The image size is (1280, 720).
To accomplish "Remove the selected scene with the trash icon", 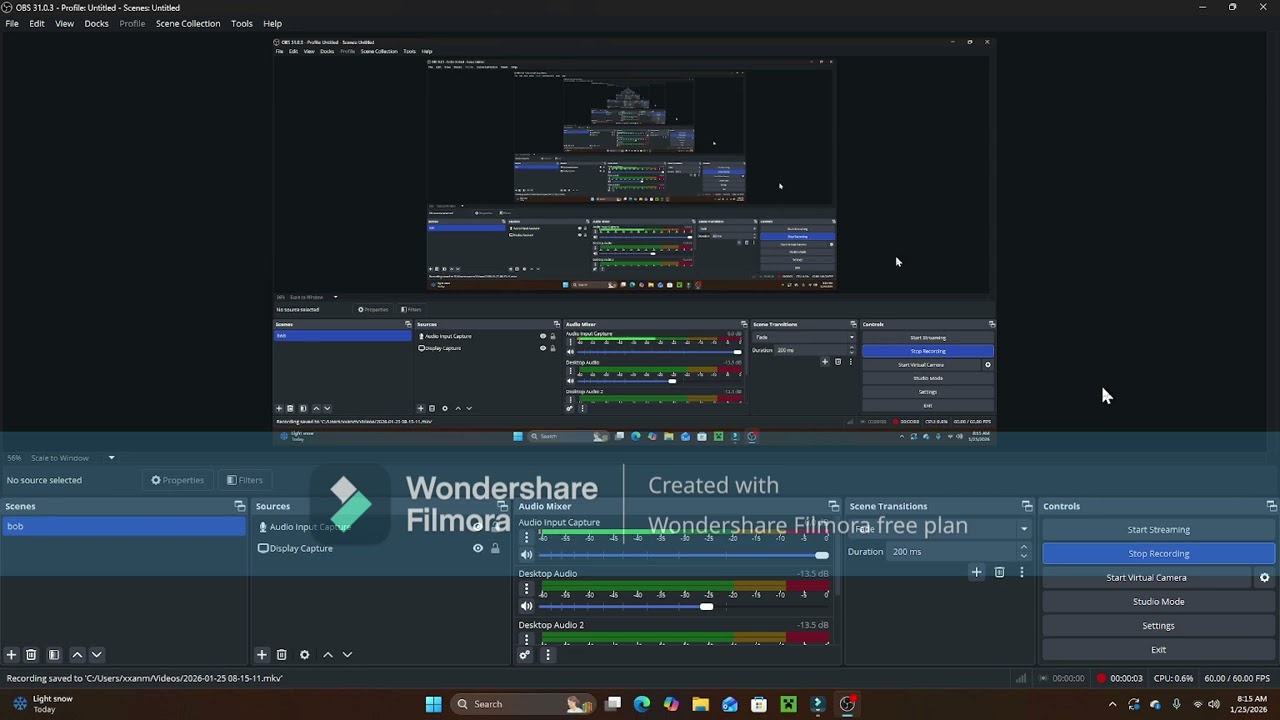I will click(31, 655).
